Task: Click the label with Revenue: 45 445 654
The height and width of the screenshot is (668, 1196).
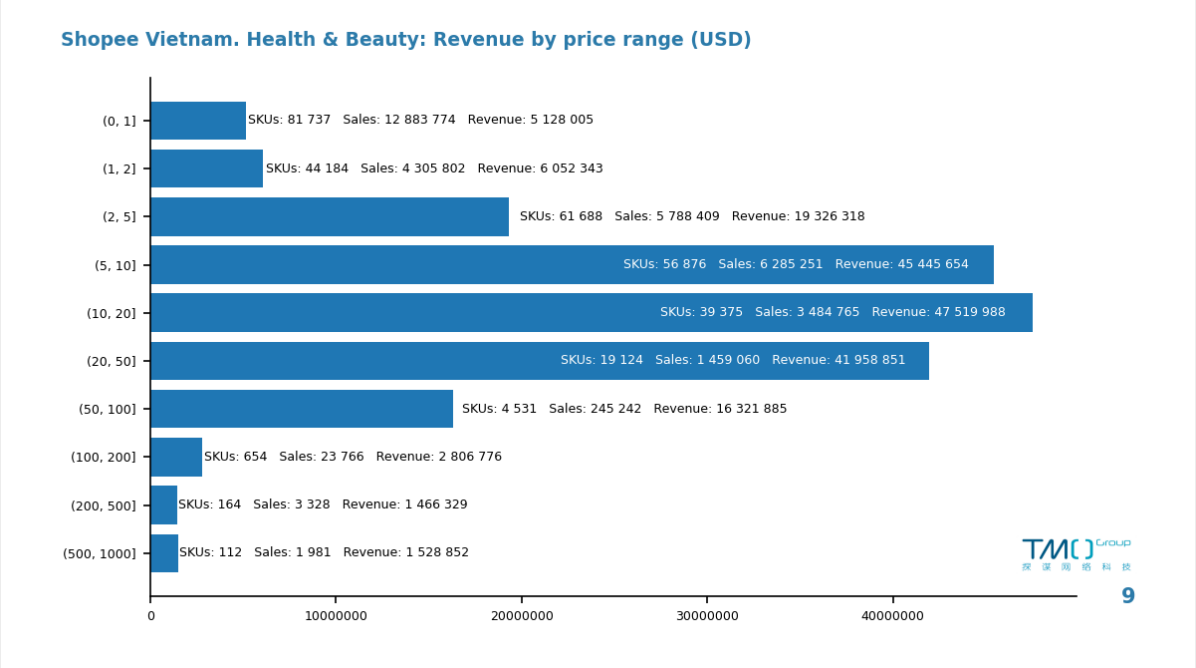Action: [x=796, y=264]
